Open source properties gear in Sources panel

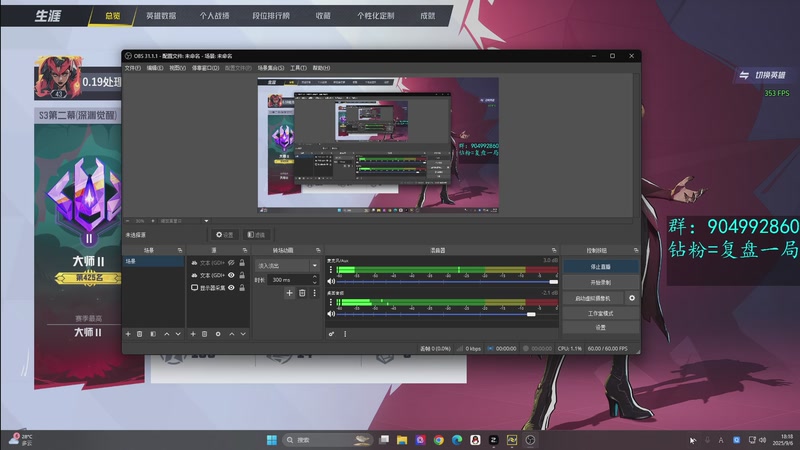pos(218,334)
